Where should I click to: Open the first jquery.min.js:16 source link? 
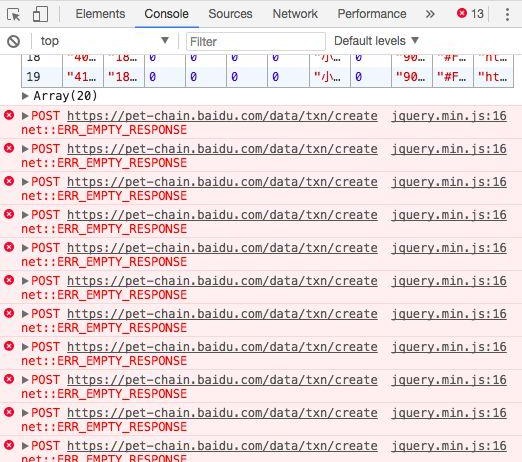tap(449, 116)
